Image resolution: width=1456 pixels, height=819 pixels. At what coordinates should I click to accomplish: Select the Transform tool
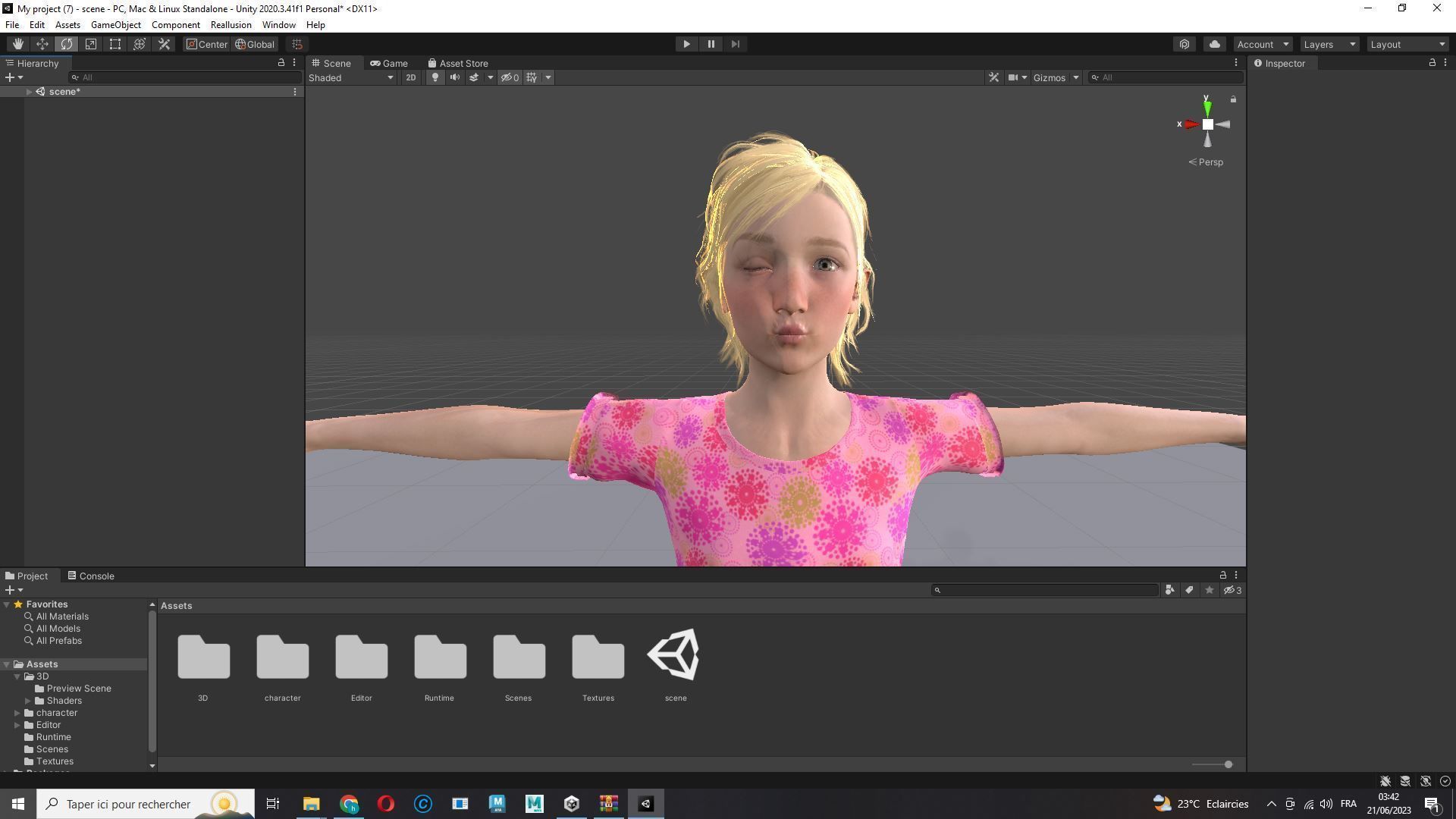(x=139, y=44)
